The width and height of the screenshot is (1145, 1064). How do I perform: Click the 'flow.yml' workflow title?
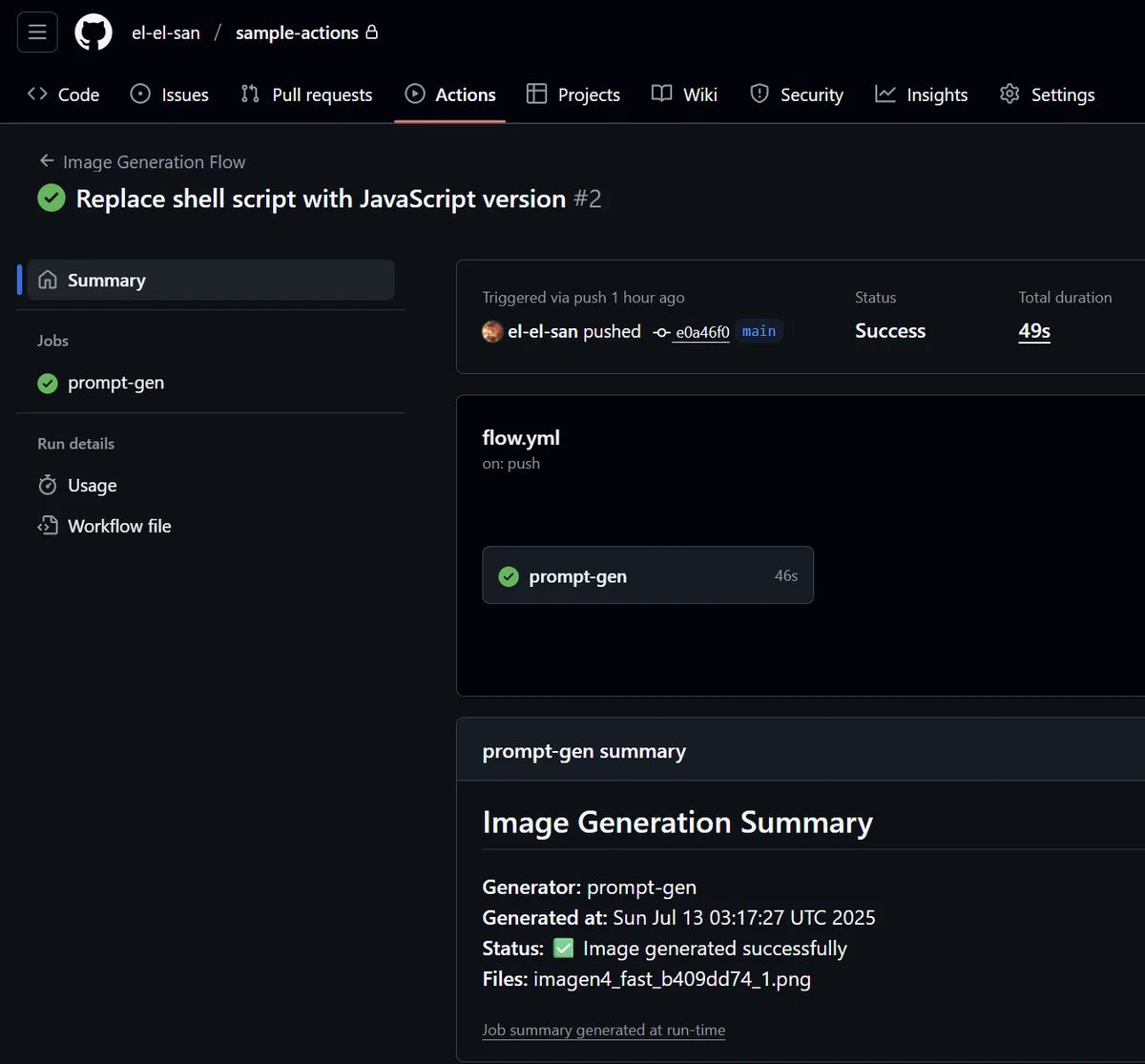[521, 438]
